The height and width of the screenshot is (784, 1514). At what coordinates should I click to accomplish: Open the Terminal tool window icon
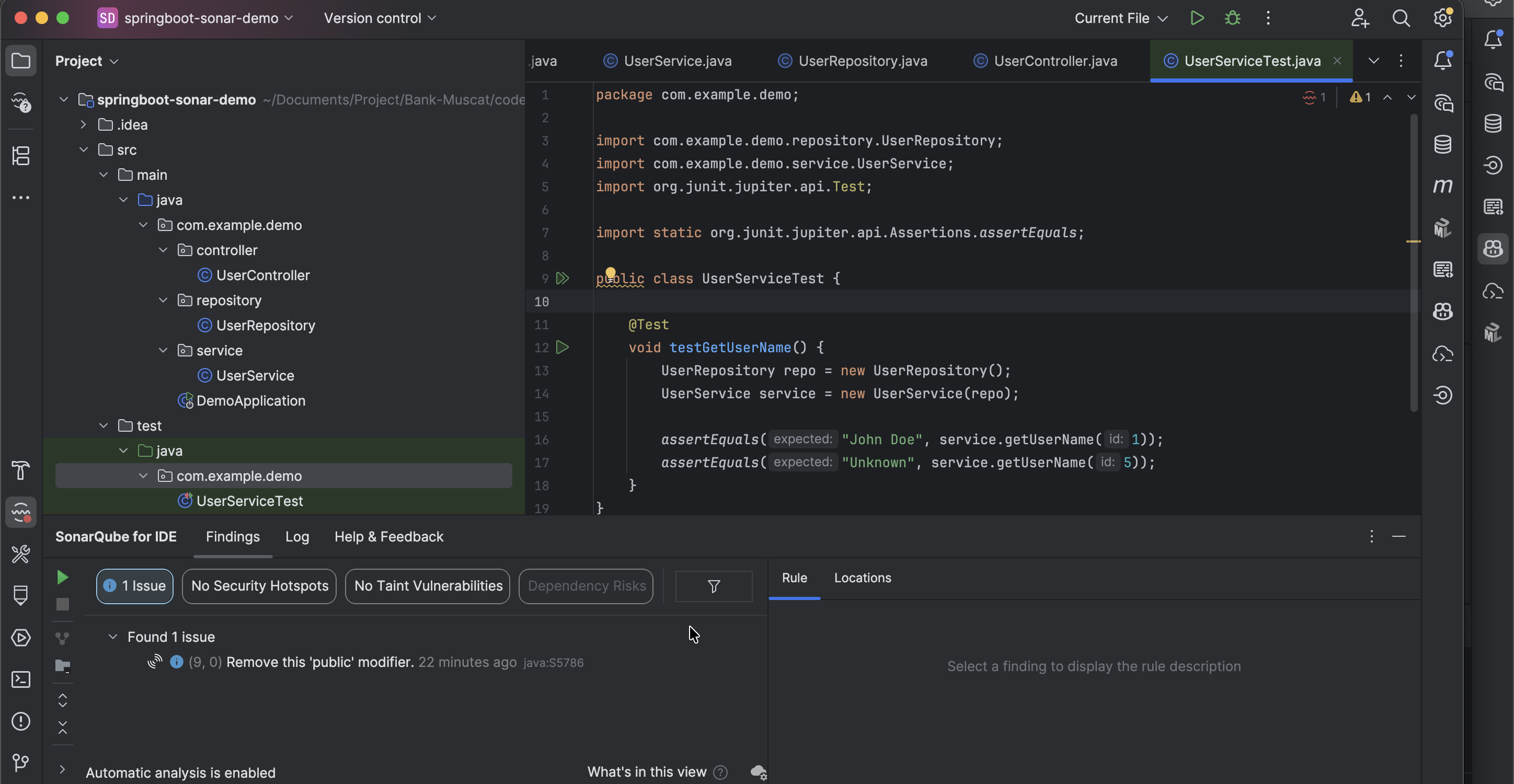point(21,679)
